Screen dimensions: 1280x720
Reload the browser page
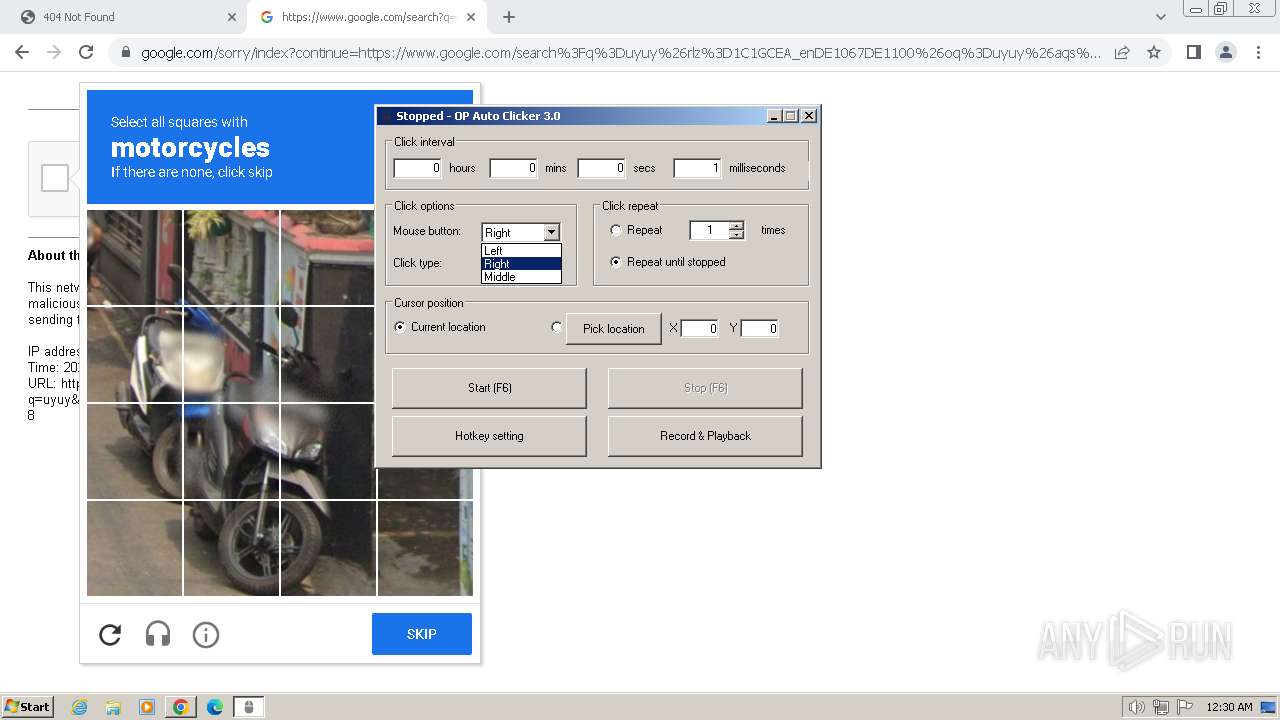pos(86,52)
